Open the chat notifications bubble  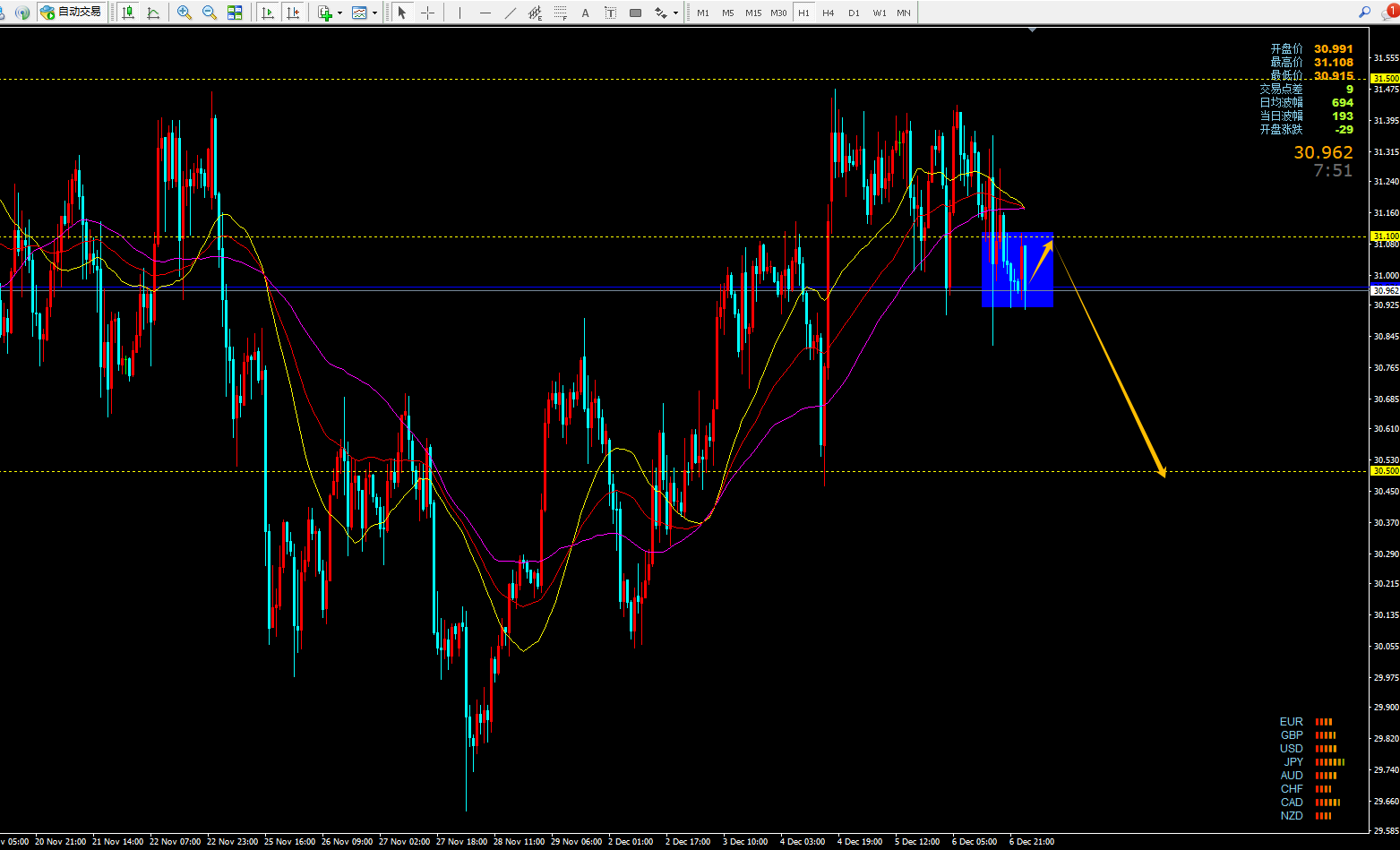(1389, 12)
